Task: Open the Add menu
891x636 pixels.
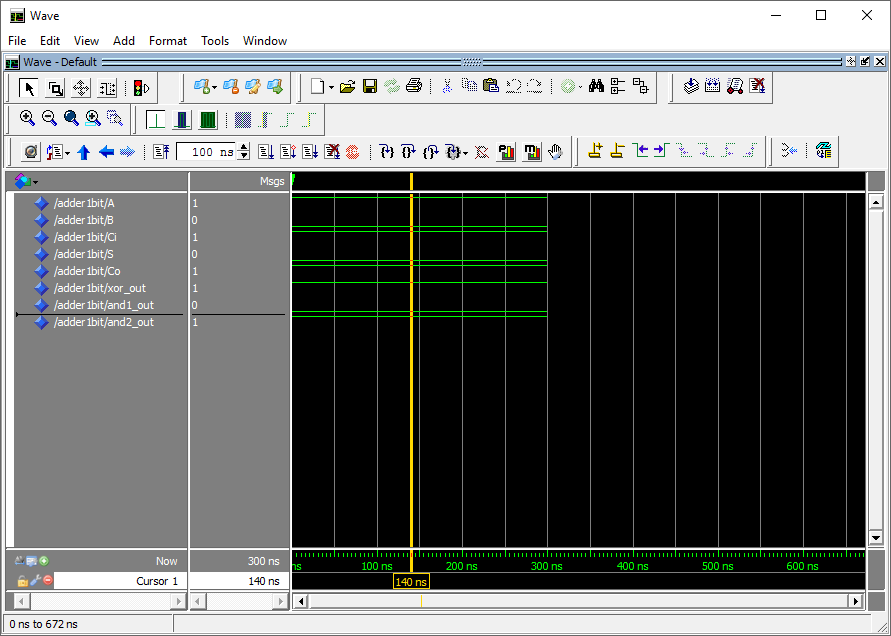Action: 124,41
